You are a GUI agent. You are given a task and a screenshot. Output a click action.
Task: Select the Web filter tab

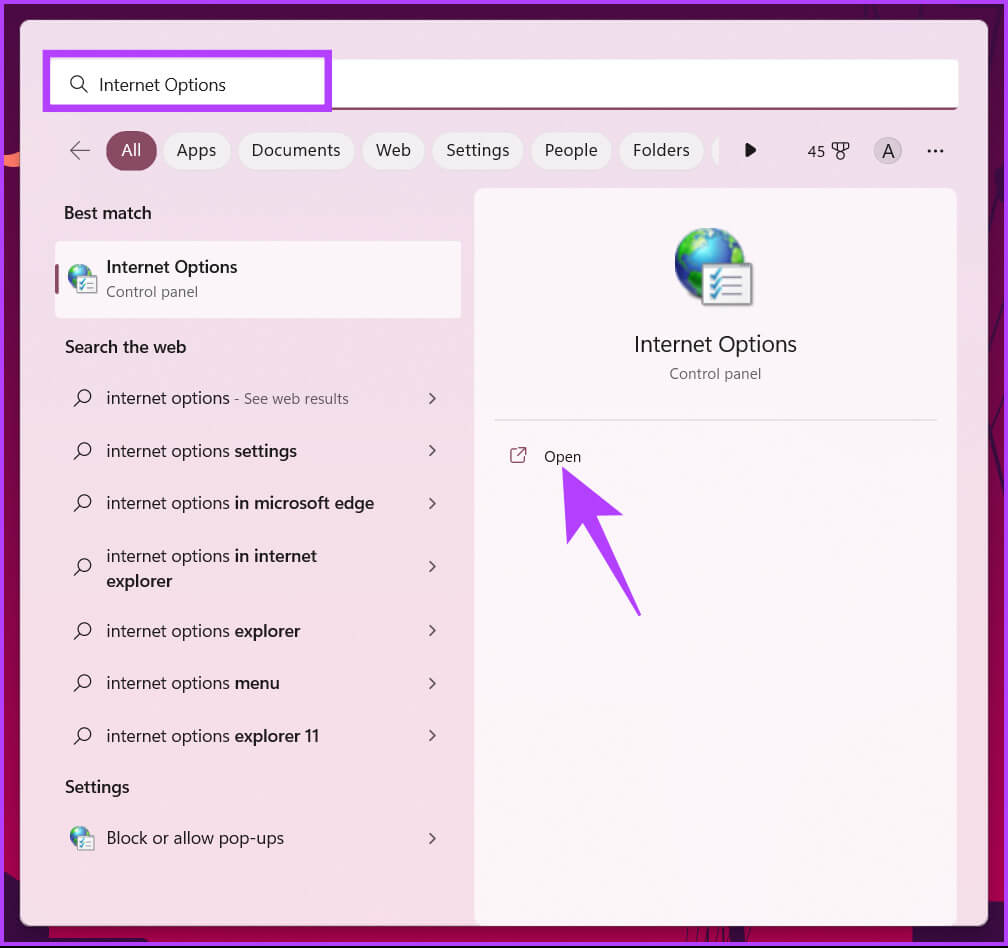click(x=393, y=150)
